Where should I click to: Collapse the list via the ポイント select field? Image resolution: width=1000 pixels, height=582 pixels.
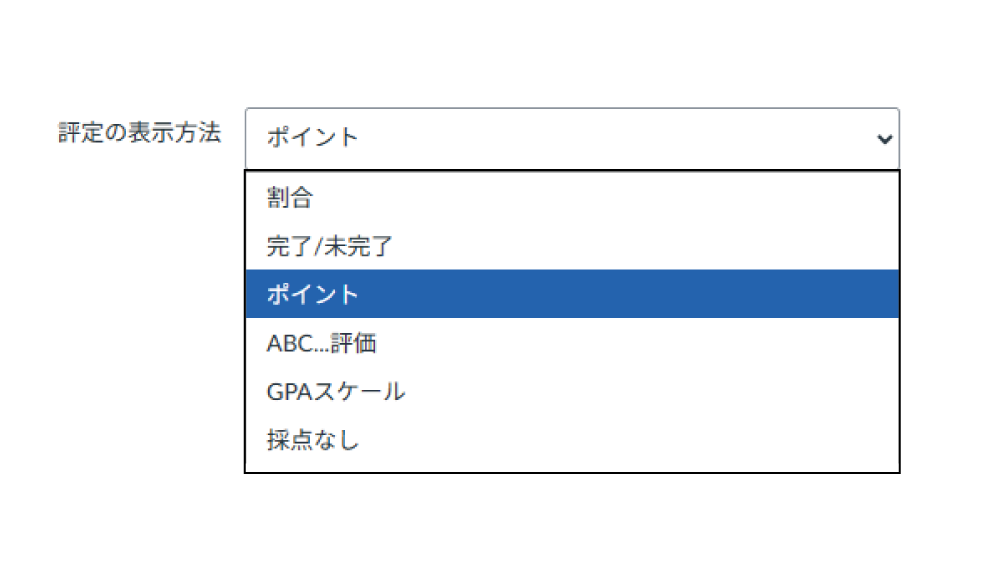pyautogui.click(x=571, y=139)
